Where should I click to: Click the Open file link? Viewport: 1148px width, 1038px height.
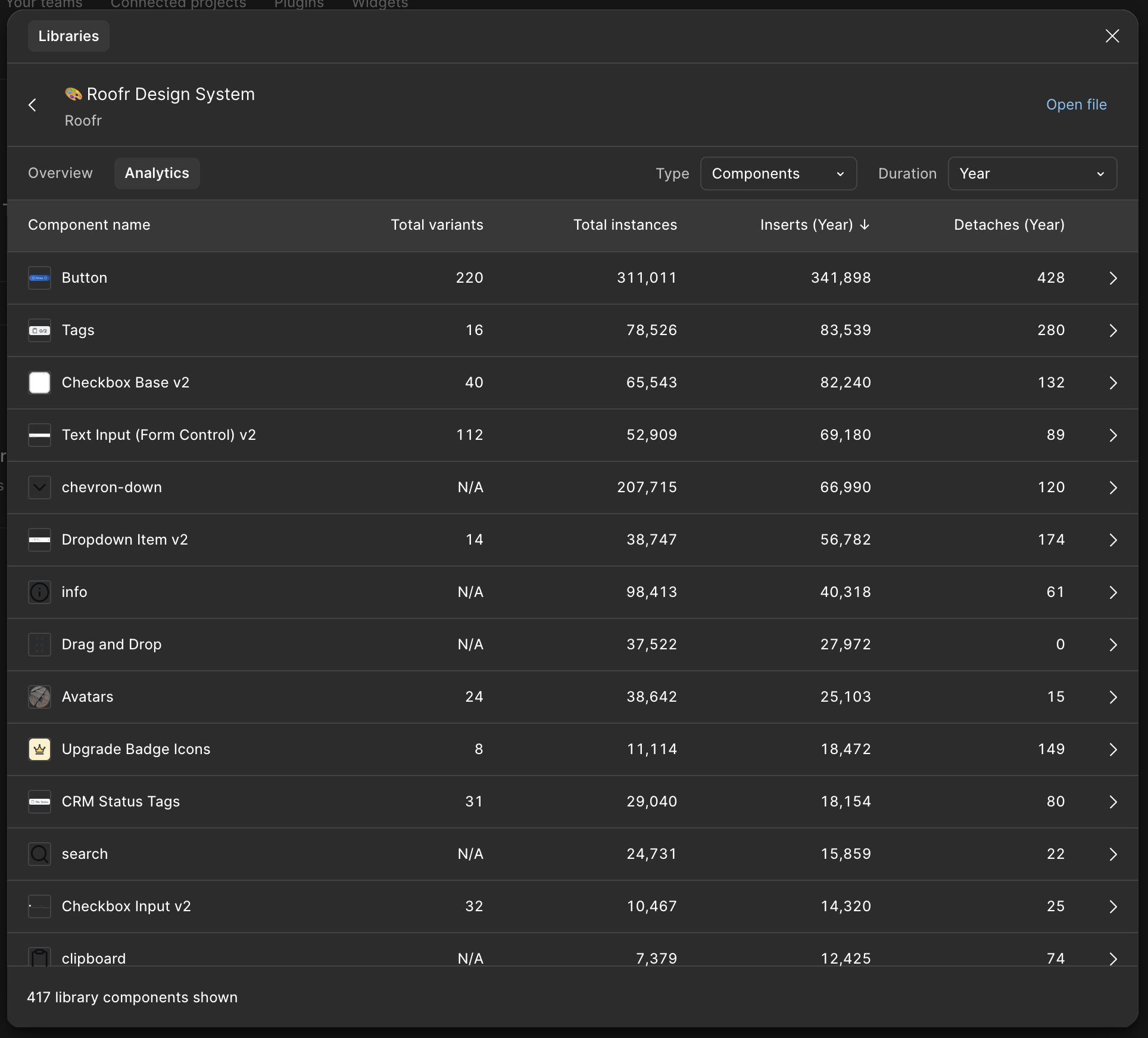click(1076, 105)
